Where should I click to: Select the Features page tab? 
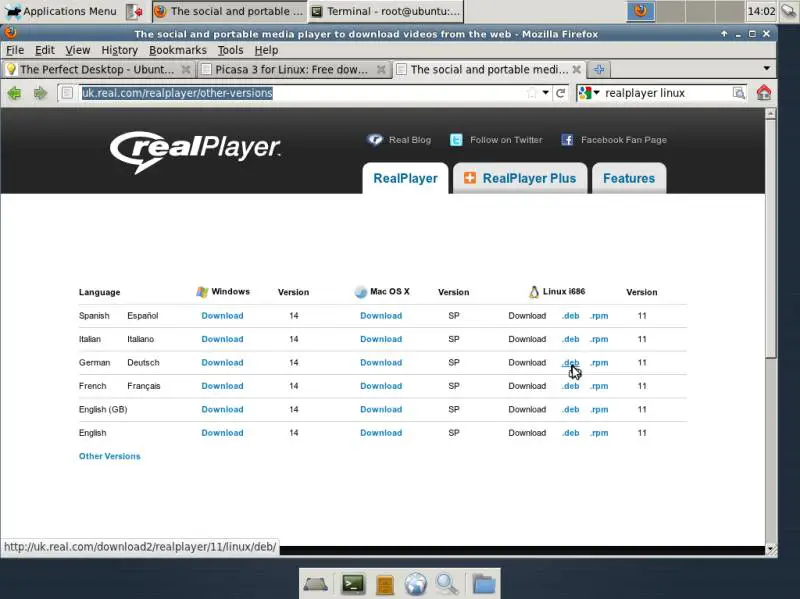pyautogui.click(x=629, y=178)
